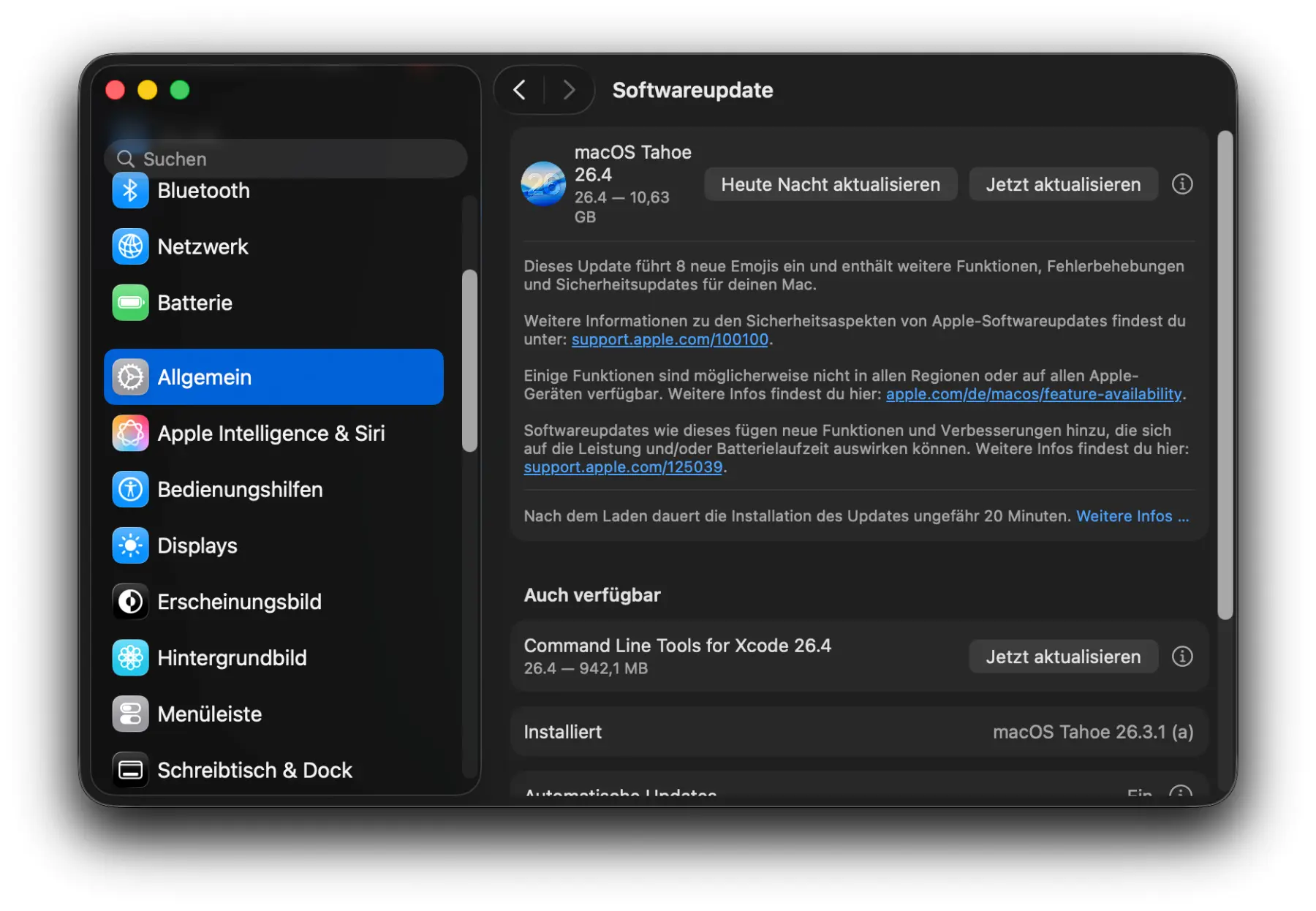
Task: Show info for Command Line Tools update
Action: 1181,657
